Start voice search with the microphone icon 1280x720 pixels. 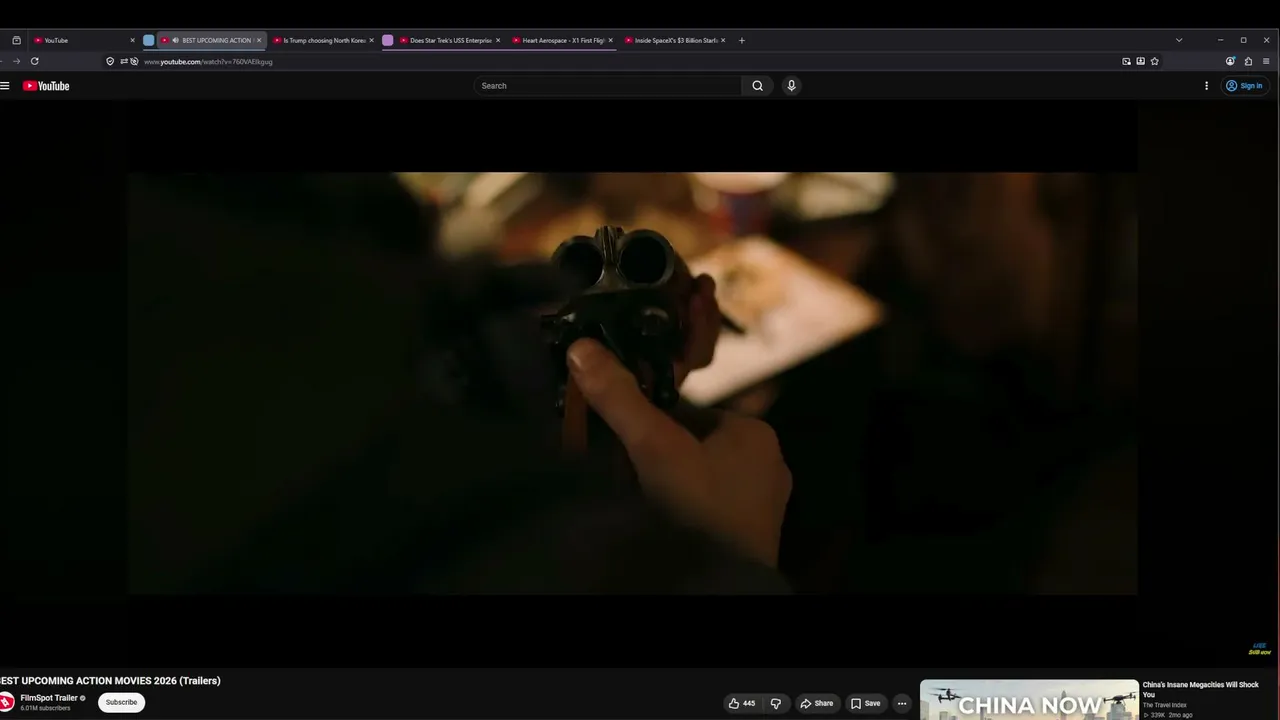791,86
